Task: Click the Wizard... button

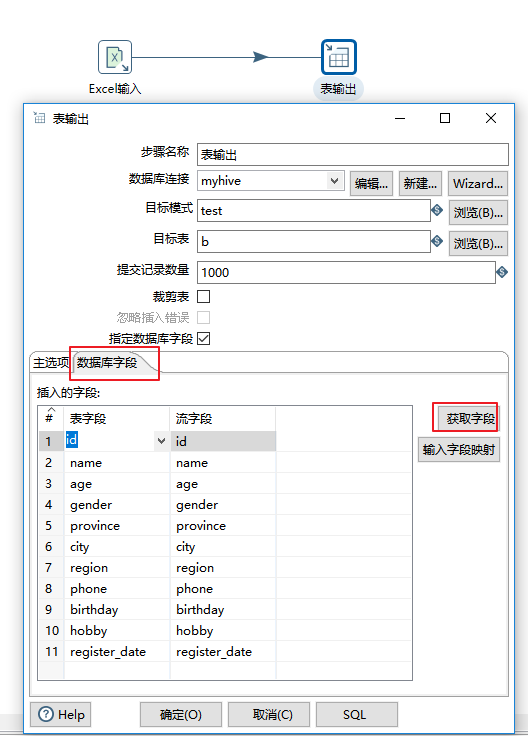Action: [478, 183]
